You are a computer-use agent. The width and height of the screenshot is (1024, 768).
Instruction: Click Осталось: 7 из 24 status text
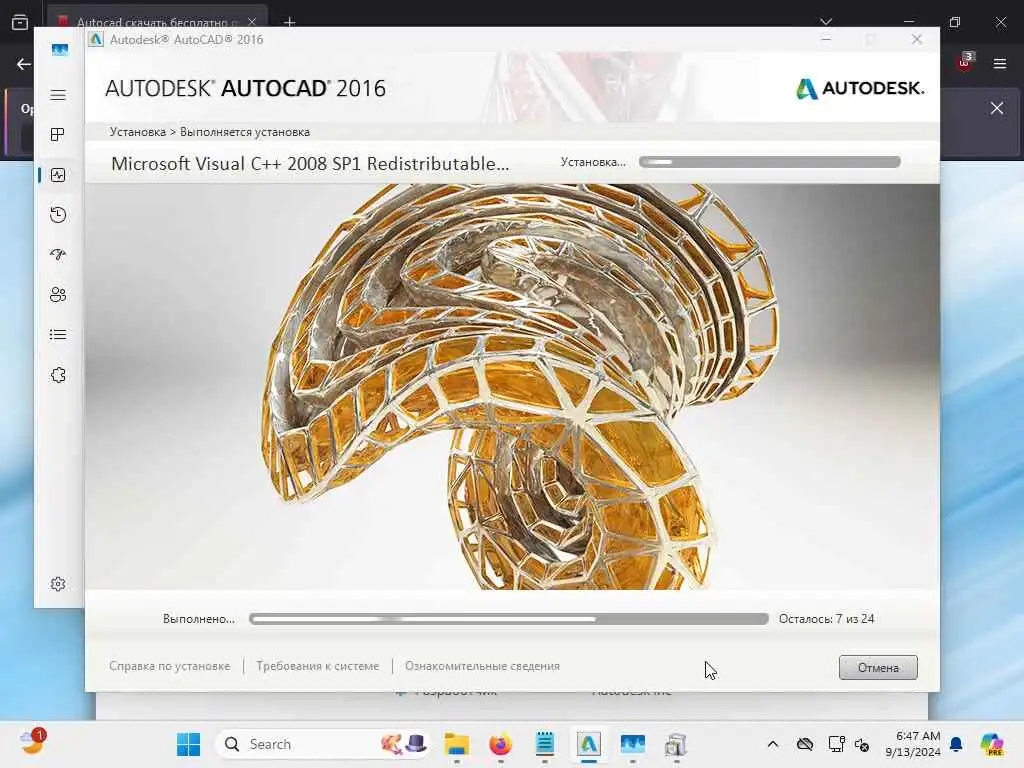[x=826, y=619]
